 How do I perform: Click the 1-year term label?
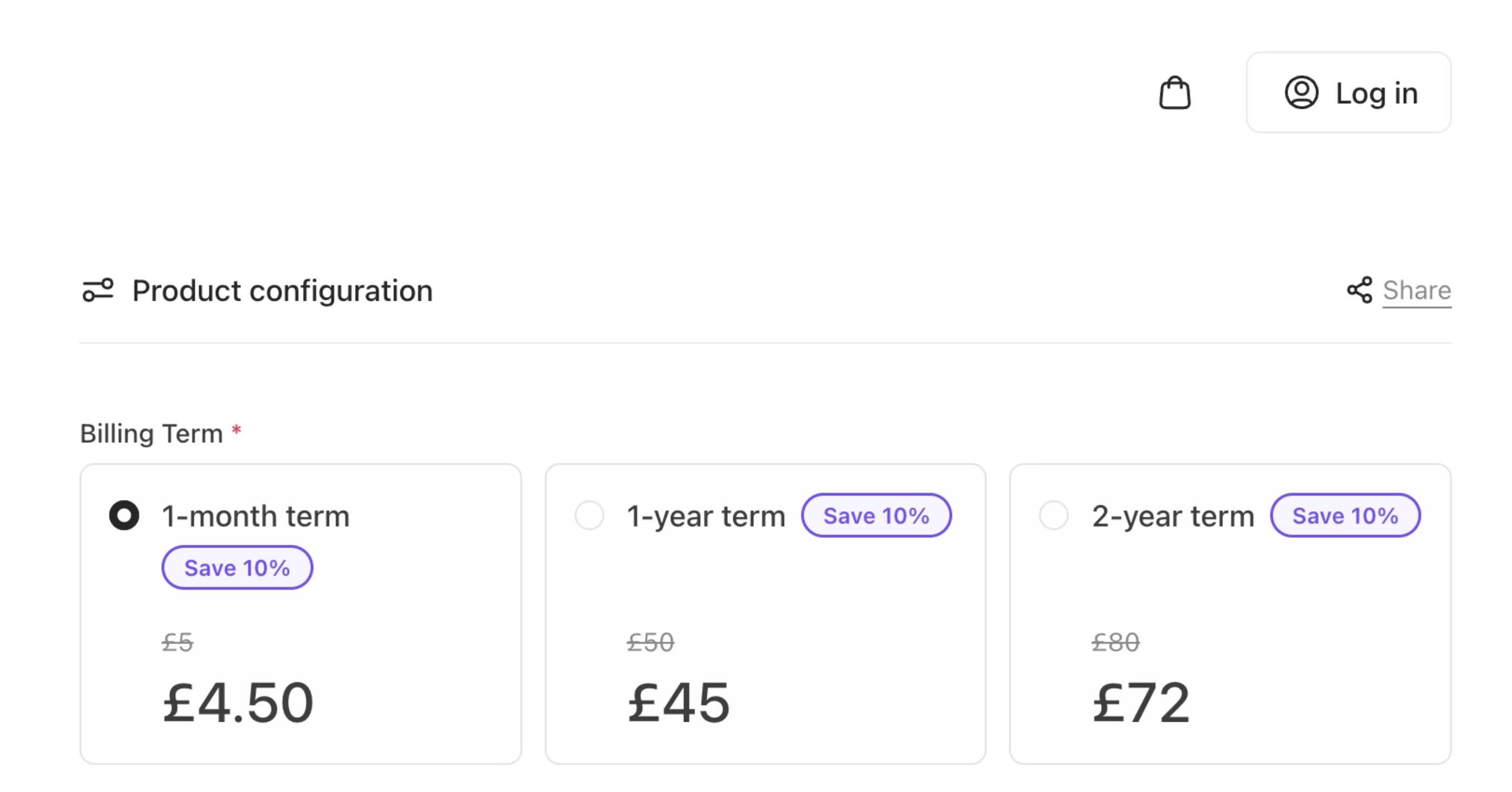click(x=706, y=516)
